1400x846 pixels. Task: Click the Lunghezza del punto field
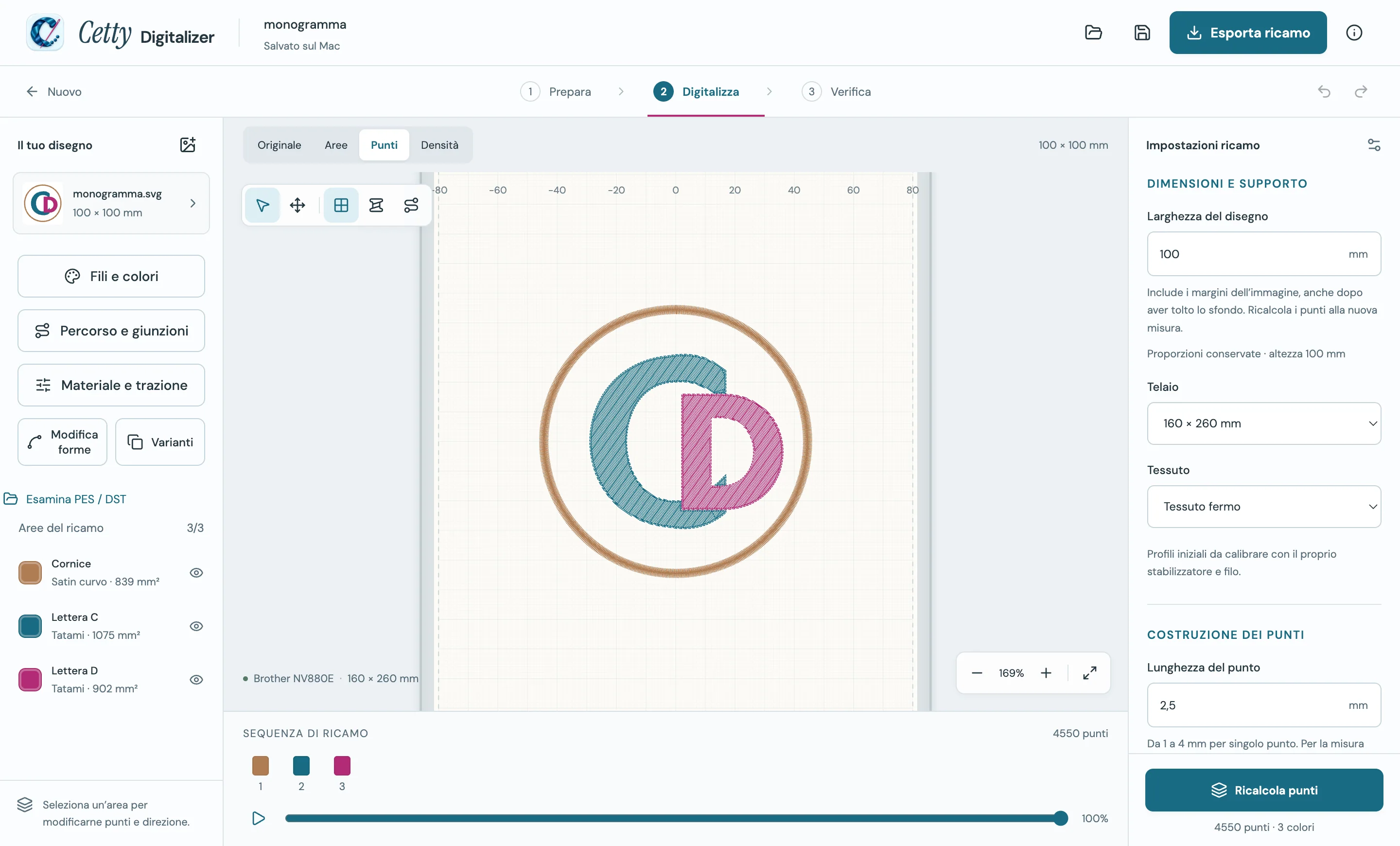[1263, 705]
